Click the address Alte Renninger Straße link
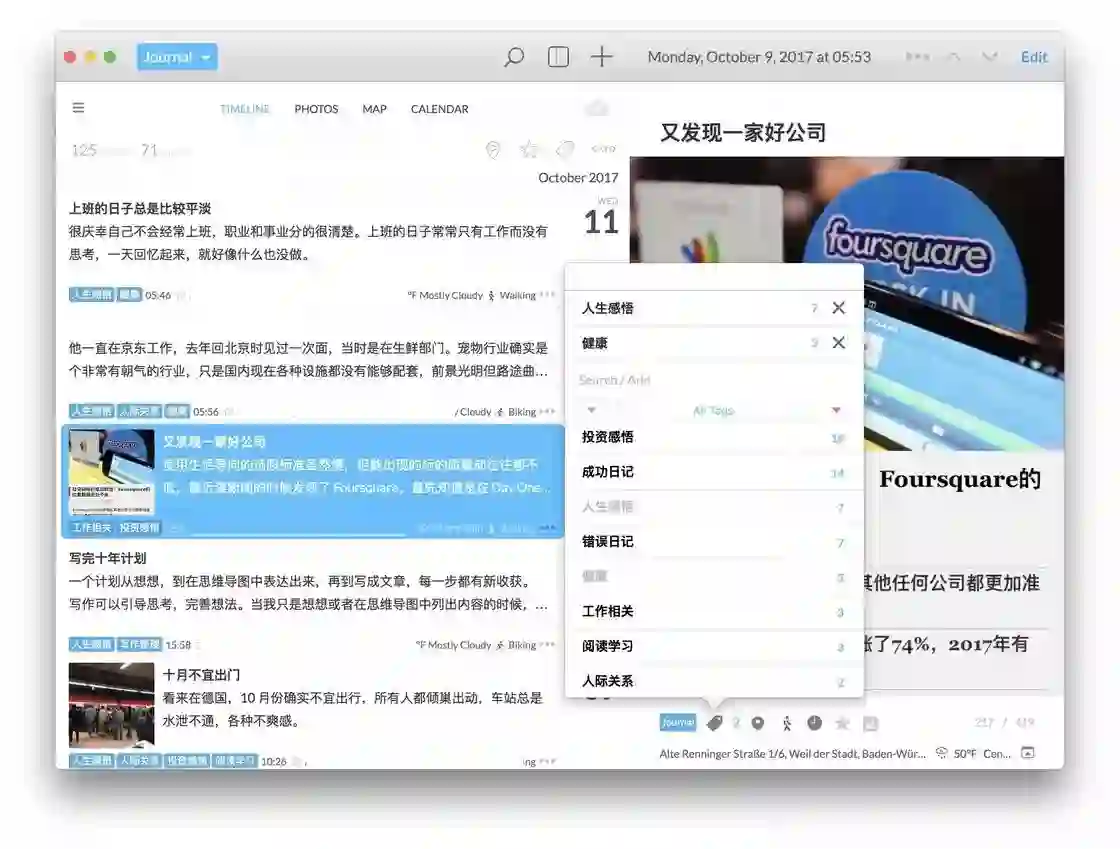This screenshot has height=849, width=1120. click(x=792, y=753)
